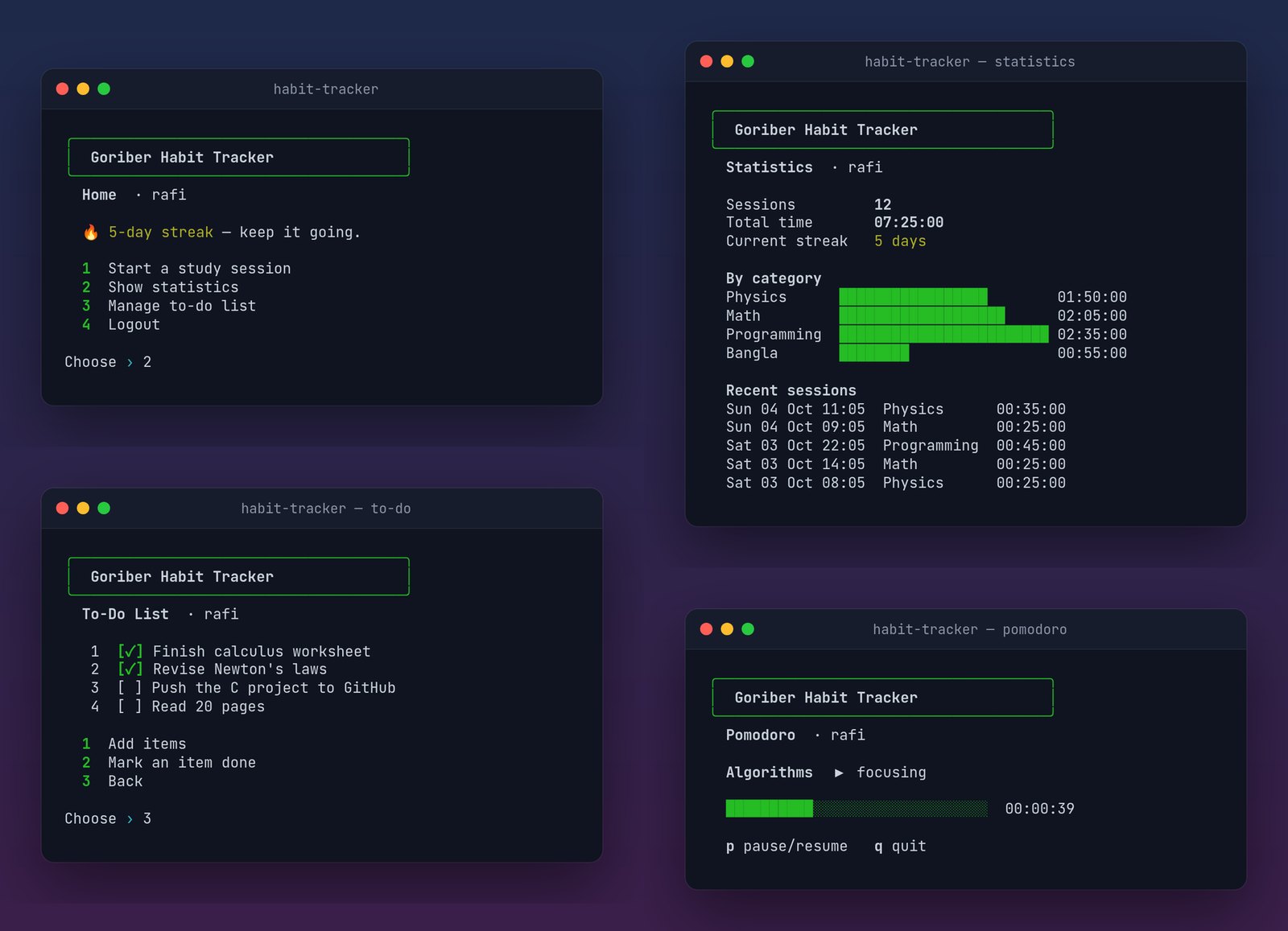Image resolution: width=1288 pixels, height=931 pixels.
Task: Click the Math category bar in statistics
Action: pyautogui.click(x=922, y=315)
